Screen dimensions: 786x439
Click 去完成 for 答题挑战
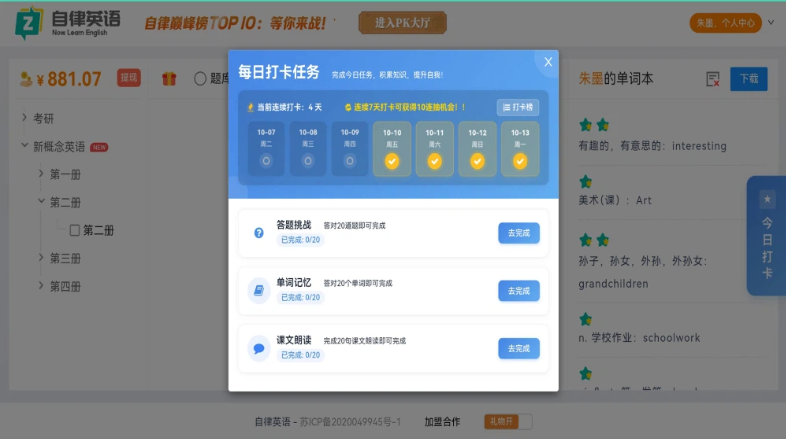(x=518, y=233)
